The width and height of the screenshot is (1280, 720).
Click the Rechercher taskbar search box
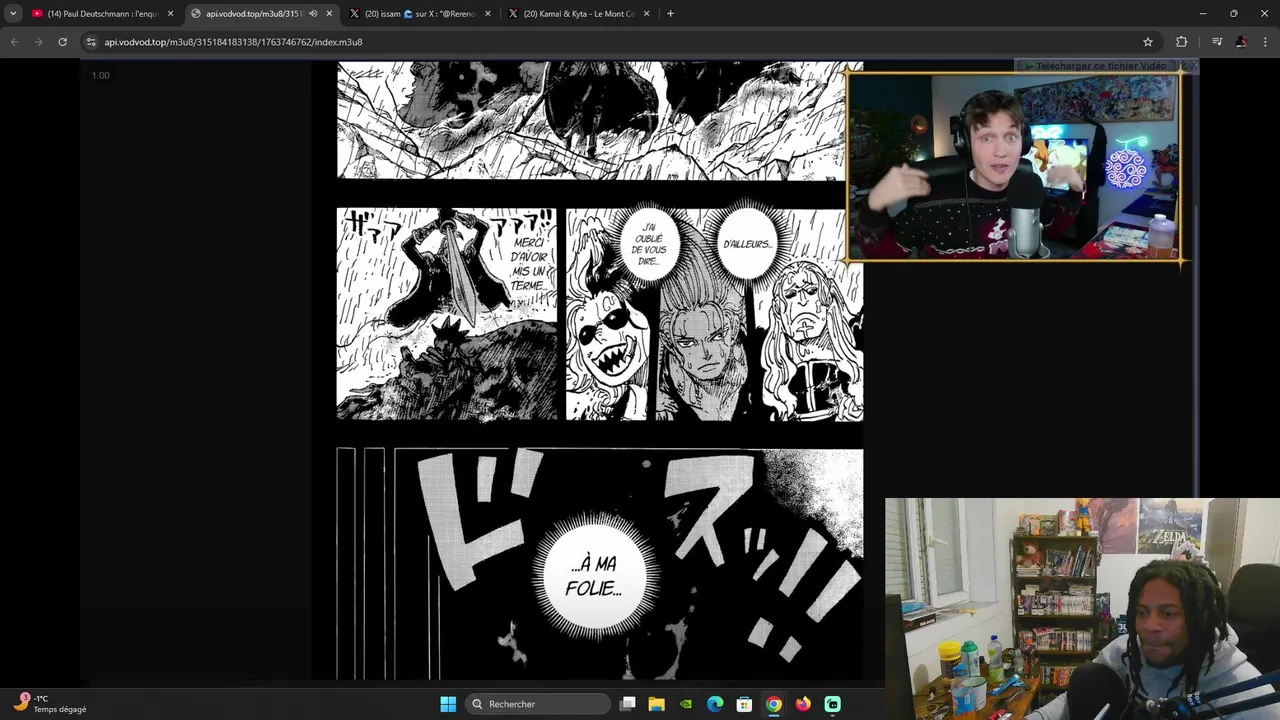coord(539,704)
